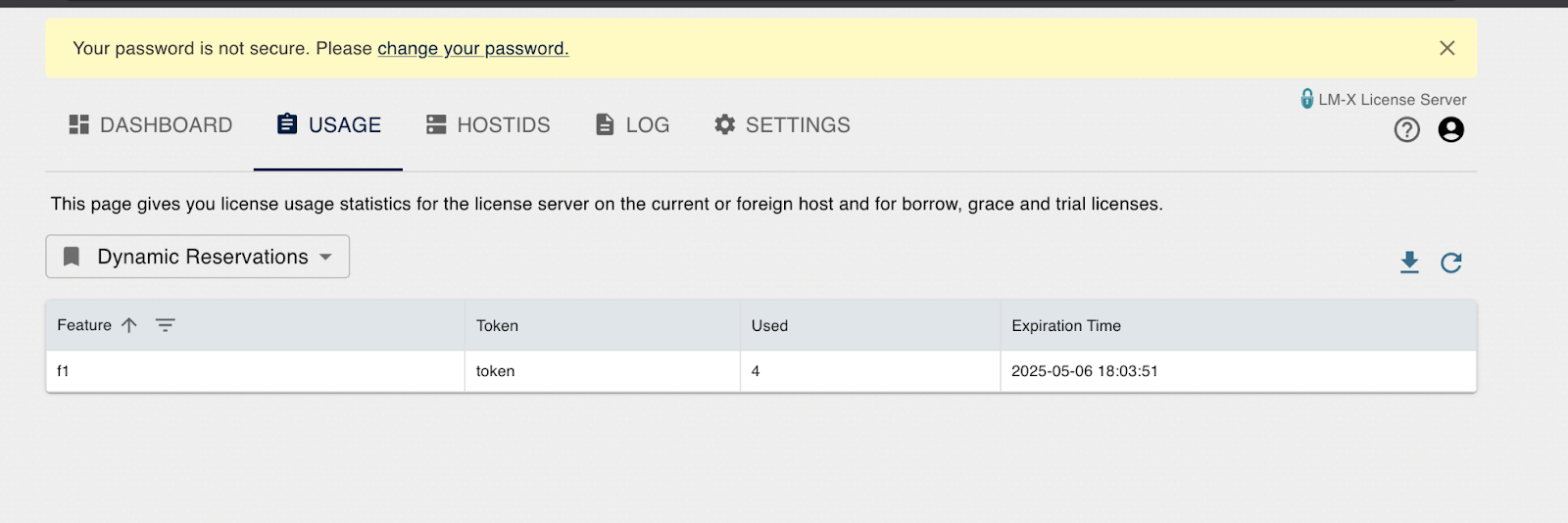This screenshot has width=1568, height=523.
Task: Dismiss the password warning banner
Action: (1447, 48)
